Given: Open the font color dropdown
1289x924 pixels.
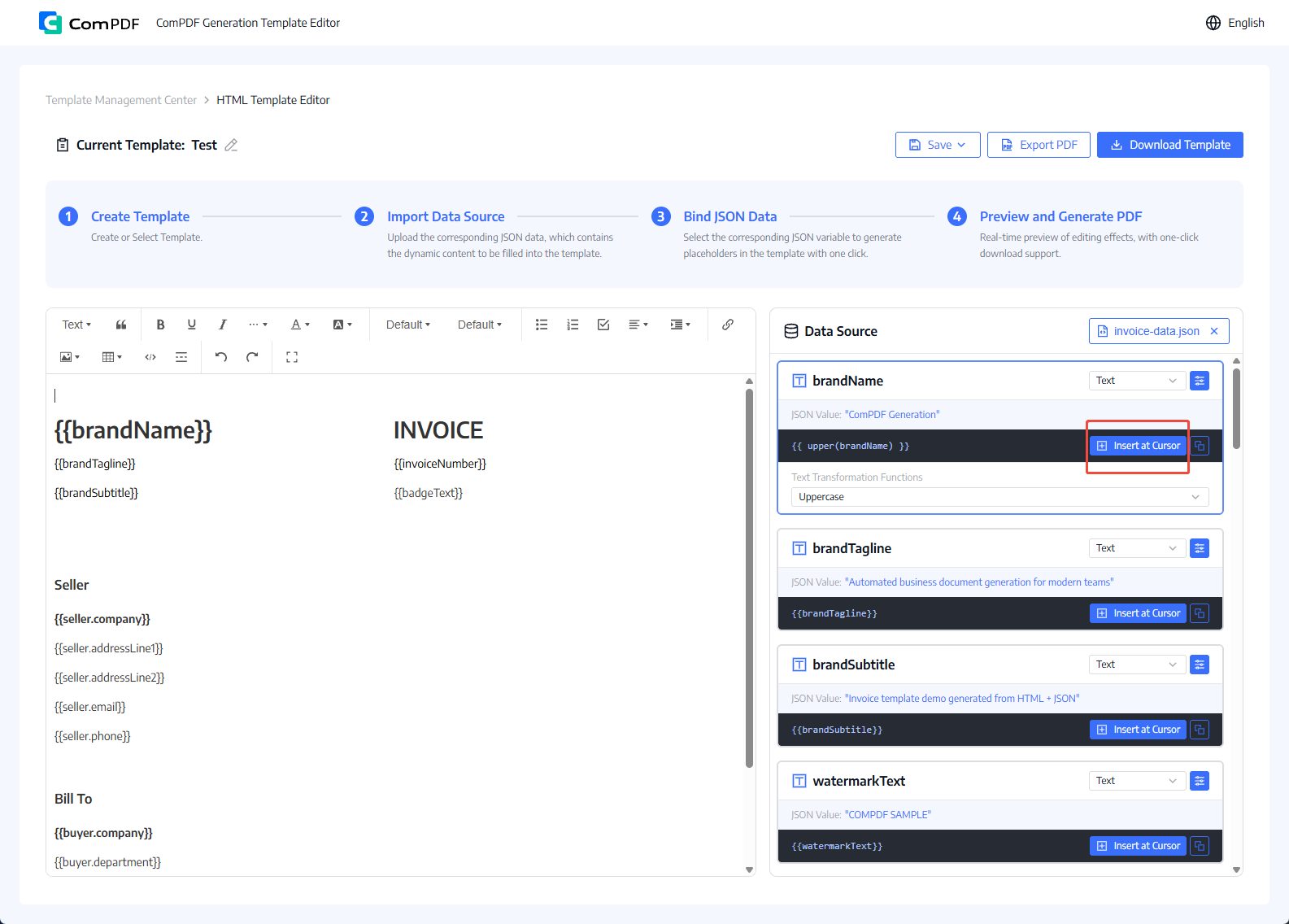Looking at the screenshot, I should coord(300,325).
